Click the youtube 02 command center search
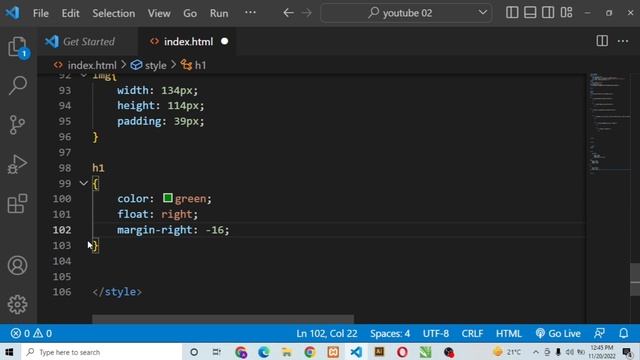The width and height of the screenshot is (640, 360). [407, 13]
